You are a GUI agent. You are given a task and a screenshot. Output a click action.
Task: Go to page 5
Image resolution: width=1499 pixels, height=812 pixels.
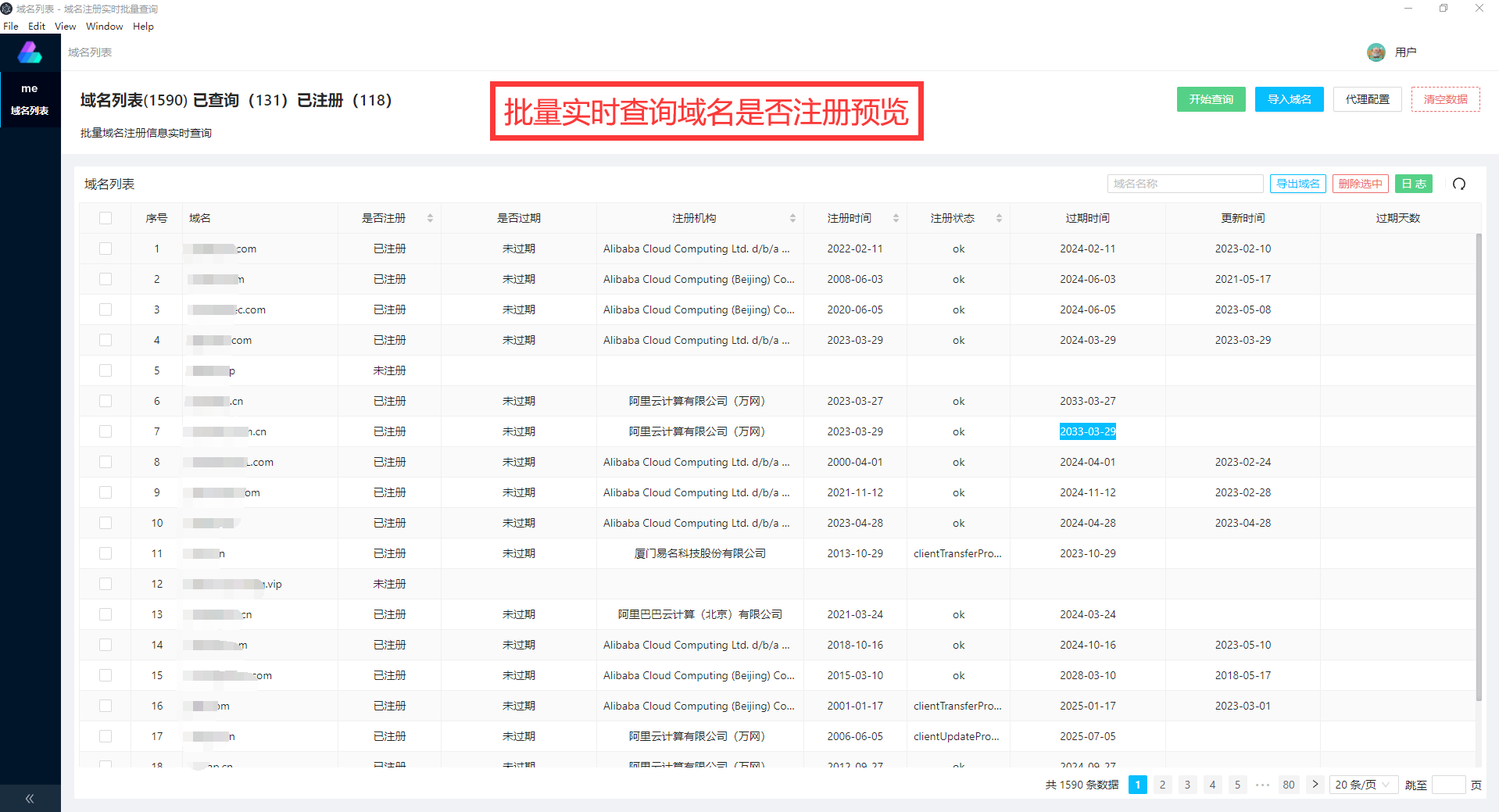click(1237, 785)
